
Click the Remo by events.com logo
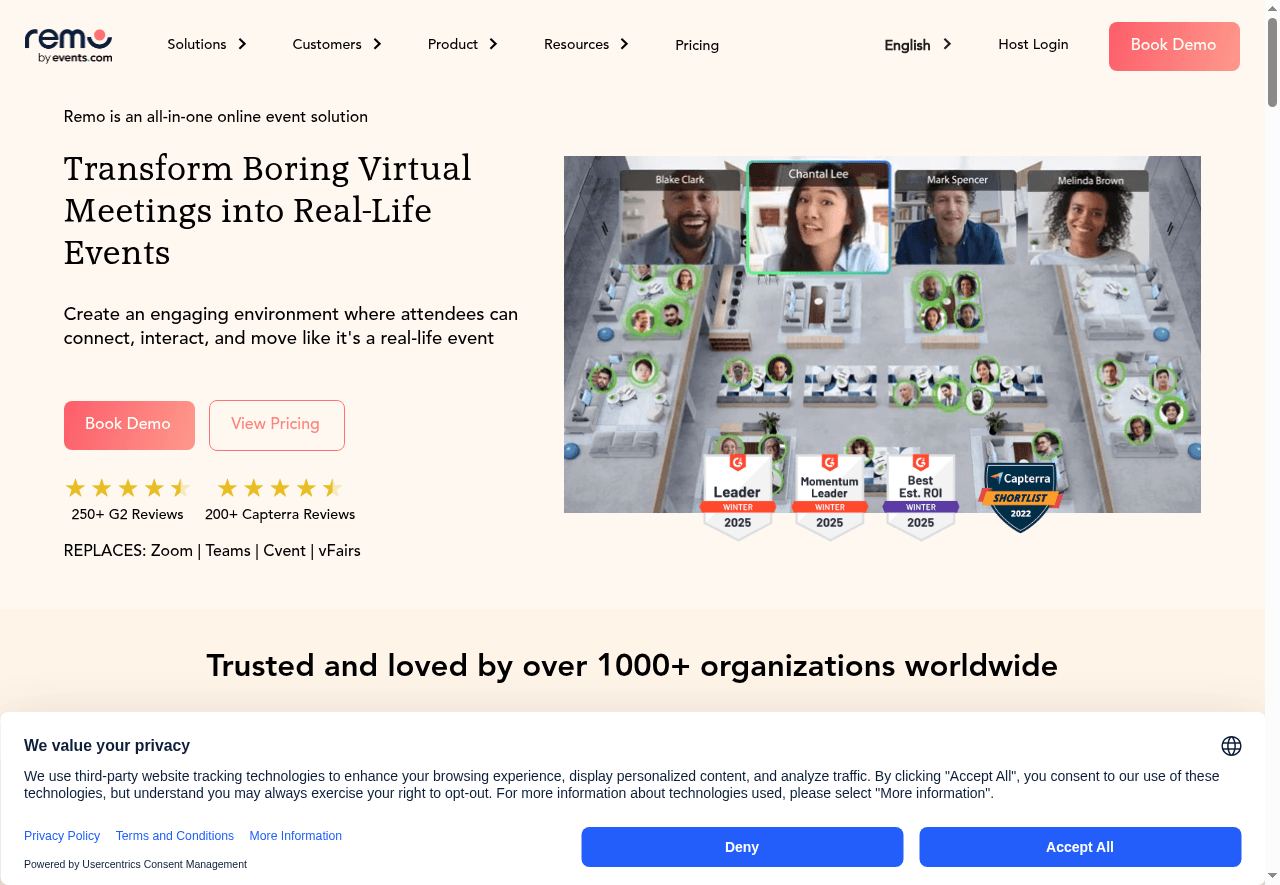pos(68,46)
